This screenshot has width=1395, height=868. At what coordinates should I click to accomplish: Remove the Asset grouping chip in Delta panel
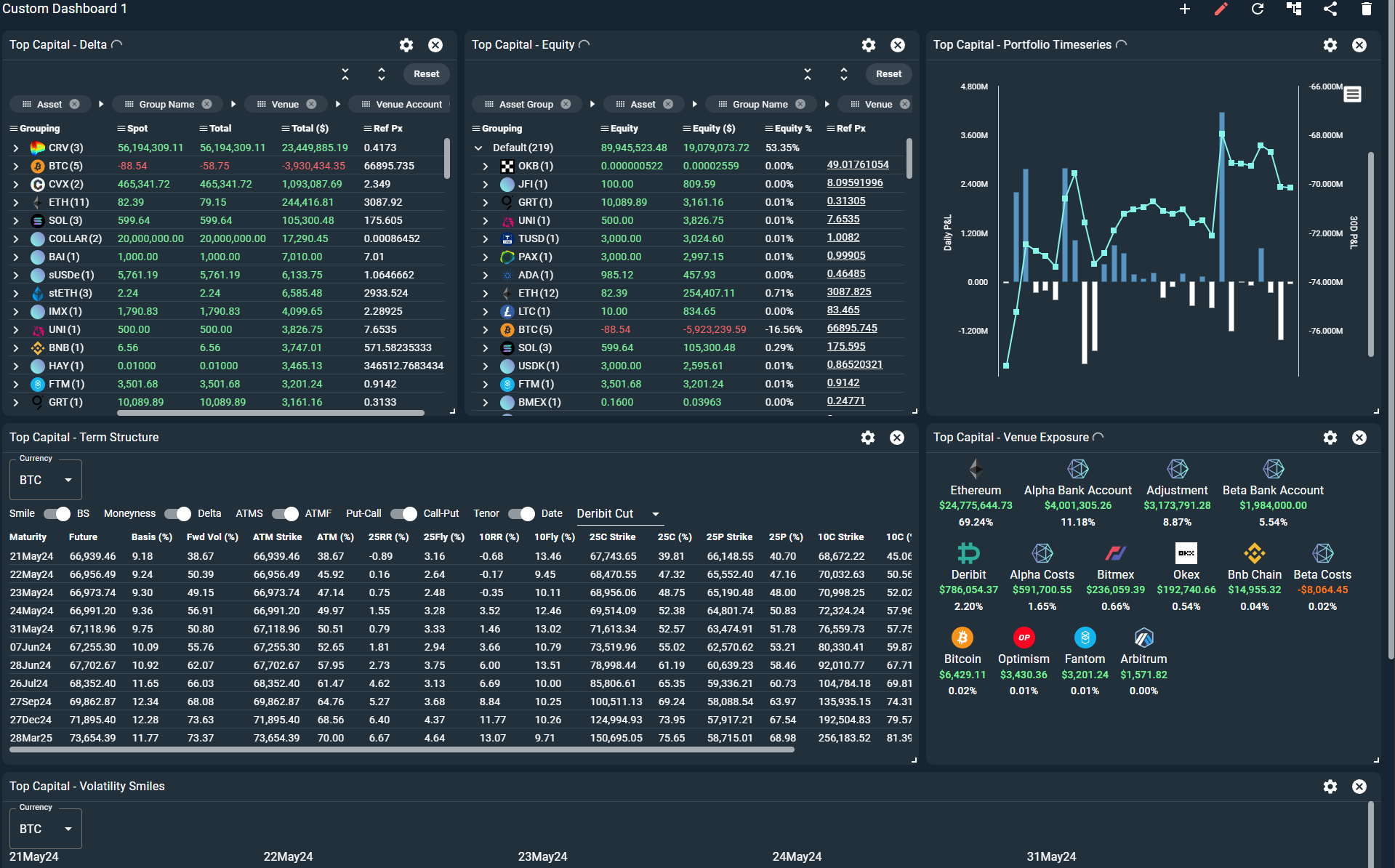coord(74,104)
